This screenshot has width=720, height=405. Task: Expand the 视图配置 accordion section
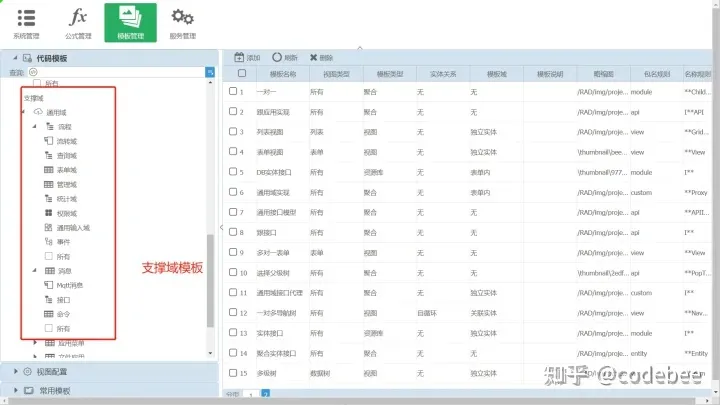(x=16, y=371)
